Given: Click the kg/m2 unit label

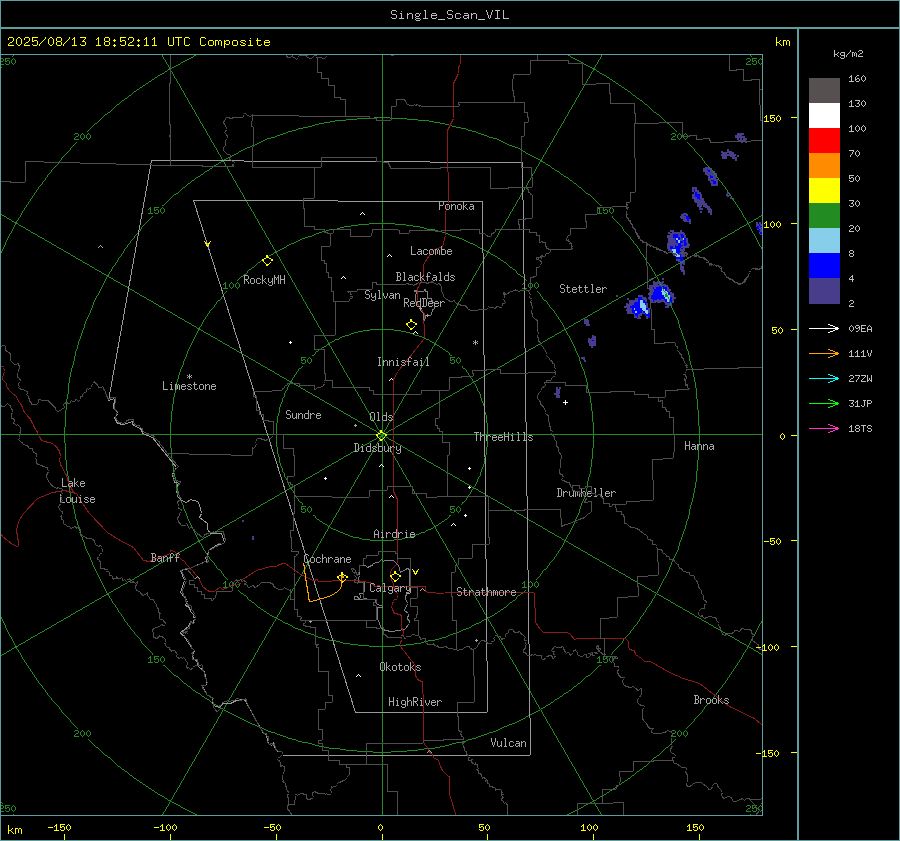Looking at the screenshot, I should (x=848, y=54).
